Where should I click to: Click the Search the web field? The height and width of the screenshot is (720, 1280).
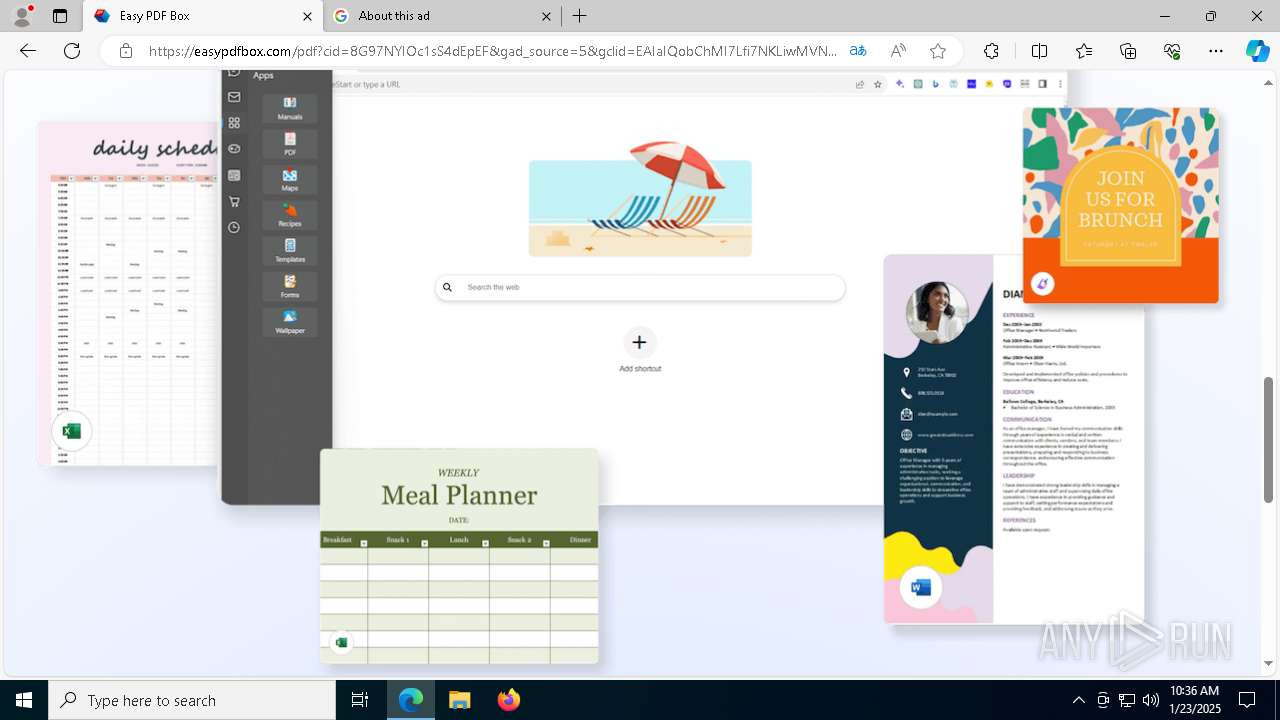640,287
